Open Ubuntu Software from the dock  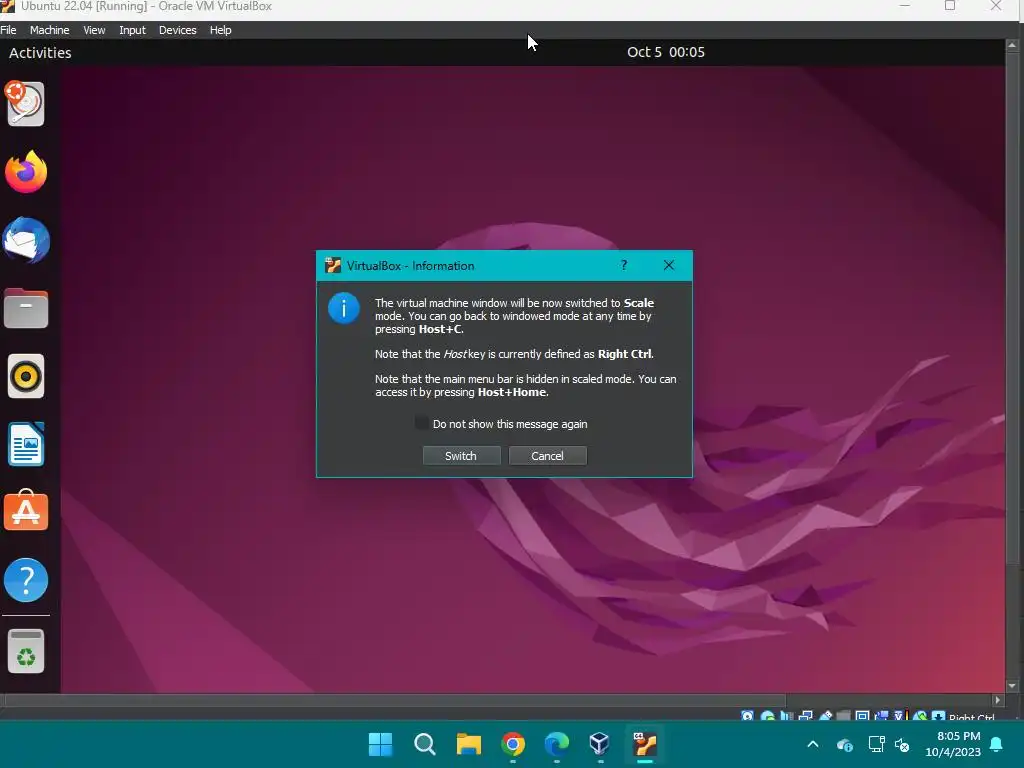pos(26,511)
